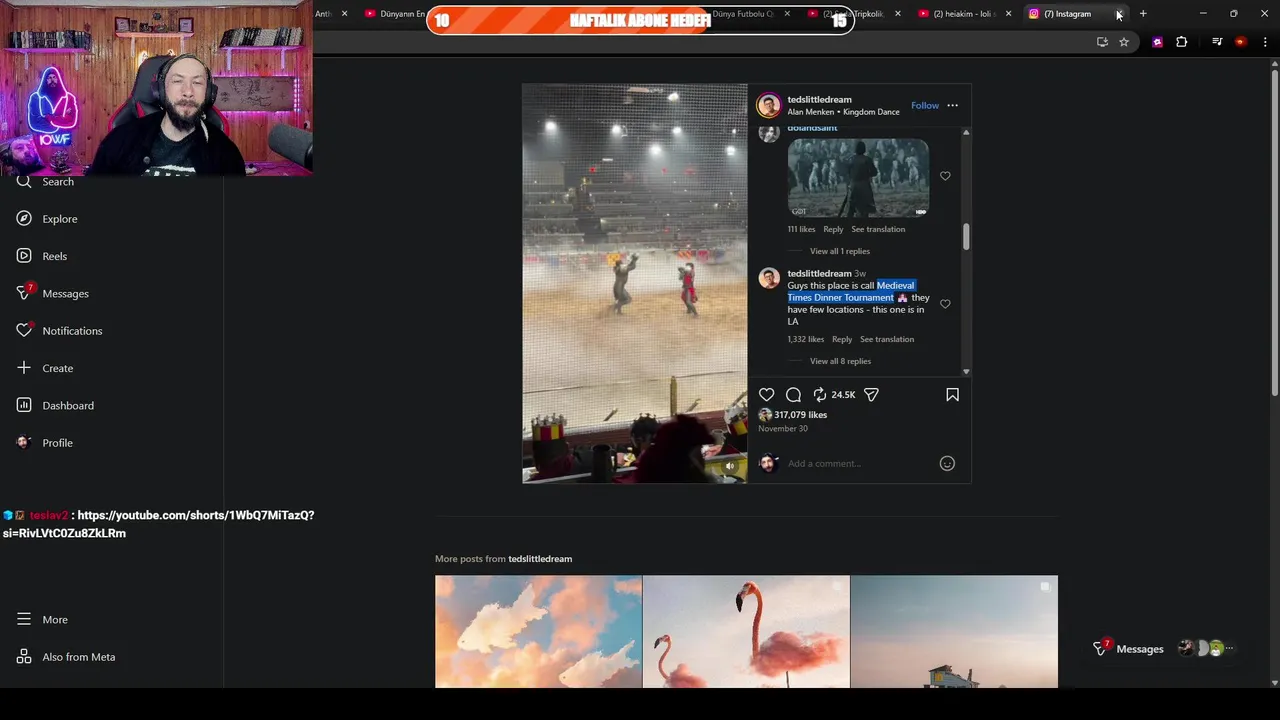Open Profile avatar in sidebar
Screen dimensions: 1280x720
tap(24, 442)
